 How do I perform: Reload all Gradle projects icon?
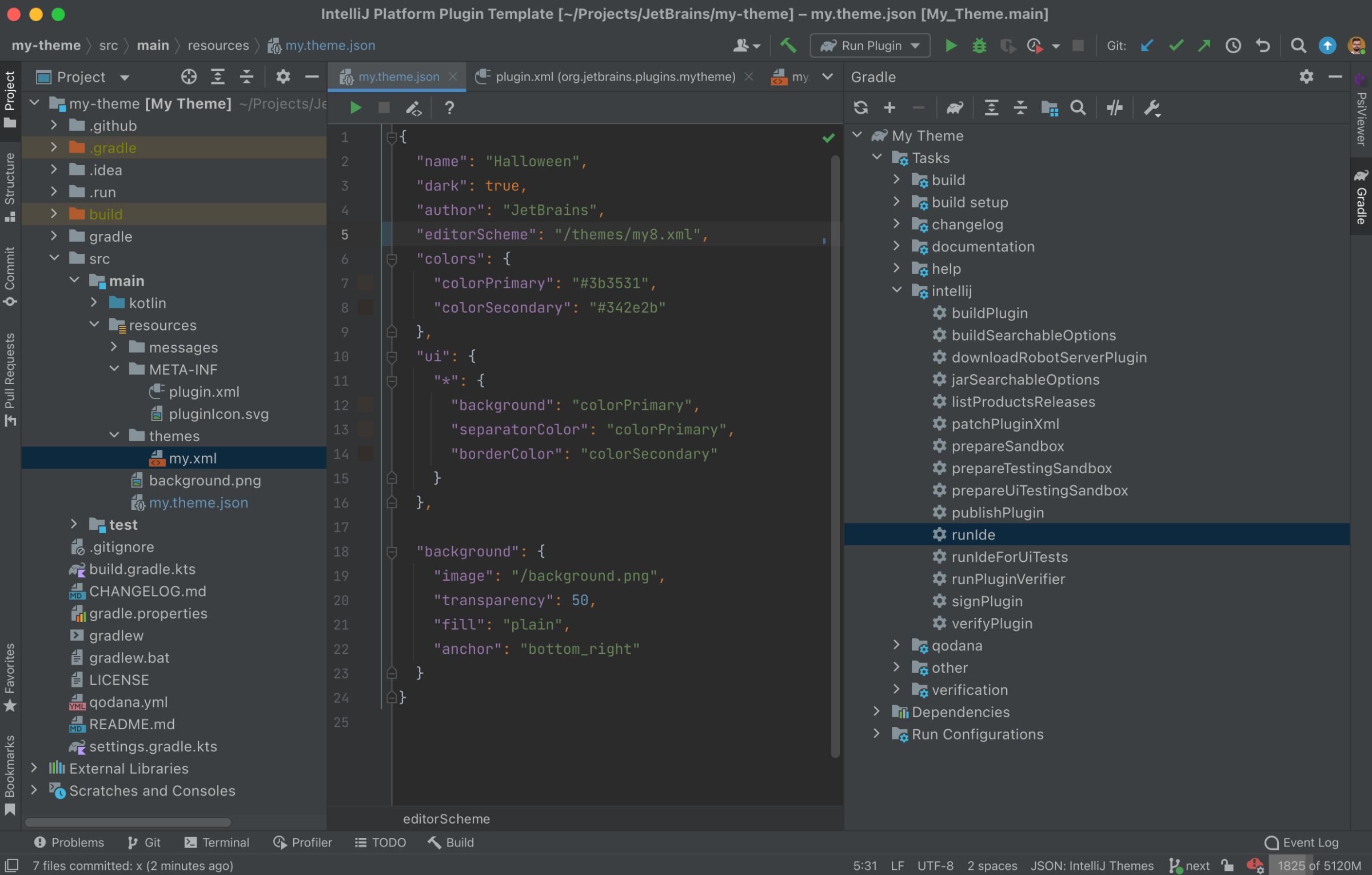click(860, 107)
